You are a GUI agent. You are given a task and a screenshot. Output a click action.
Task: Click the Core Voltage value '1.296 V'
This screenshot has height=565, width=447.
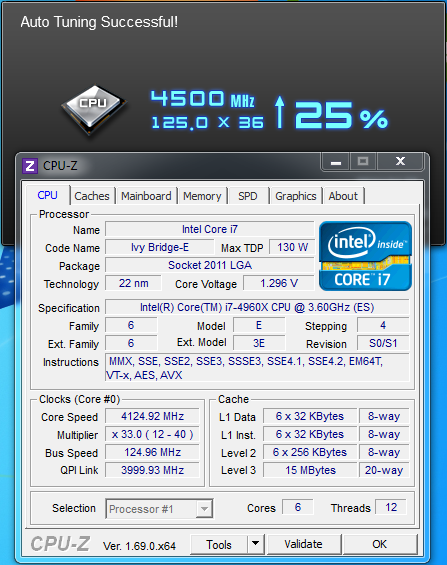coord(279,283)
